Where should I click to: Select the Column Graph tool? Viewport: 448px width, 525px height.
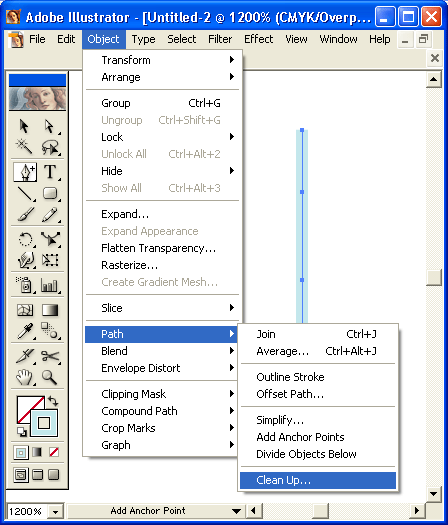click(50, 285)
